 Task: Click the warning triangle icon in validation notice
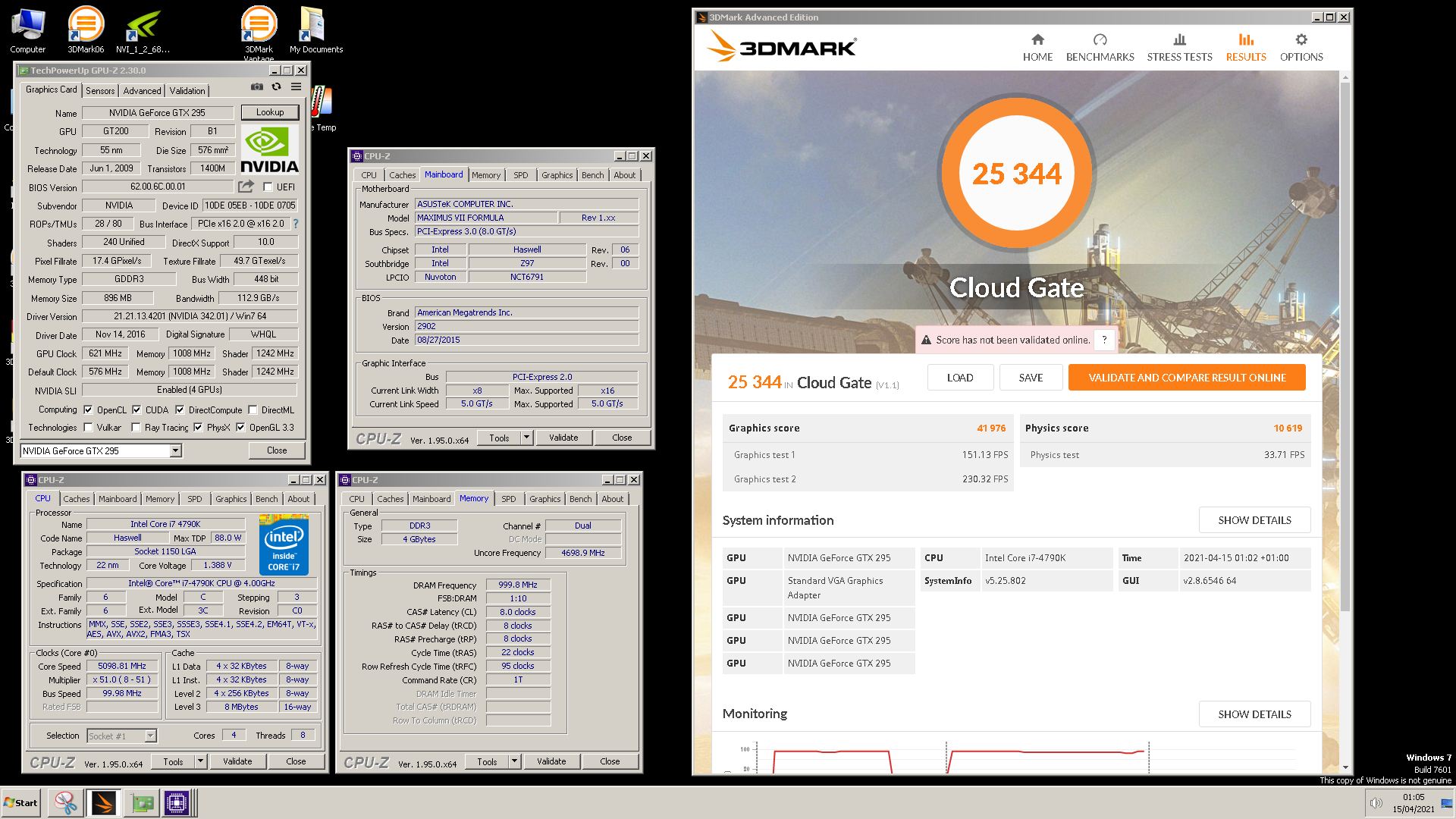(926, 340)
